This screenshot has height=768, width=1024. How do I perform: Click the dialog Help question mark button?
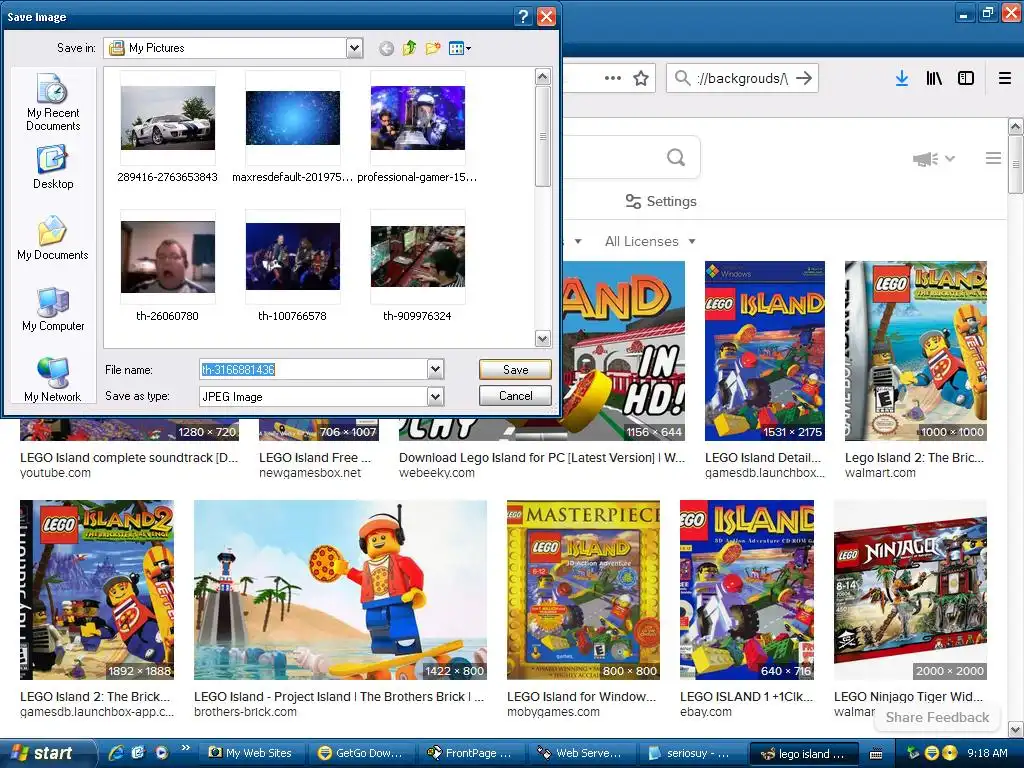point(523,16)
